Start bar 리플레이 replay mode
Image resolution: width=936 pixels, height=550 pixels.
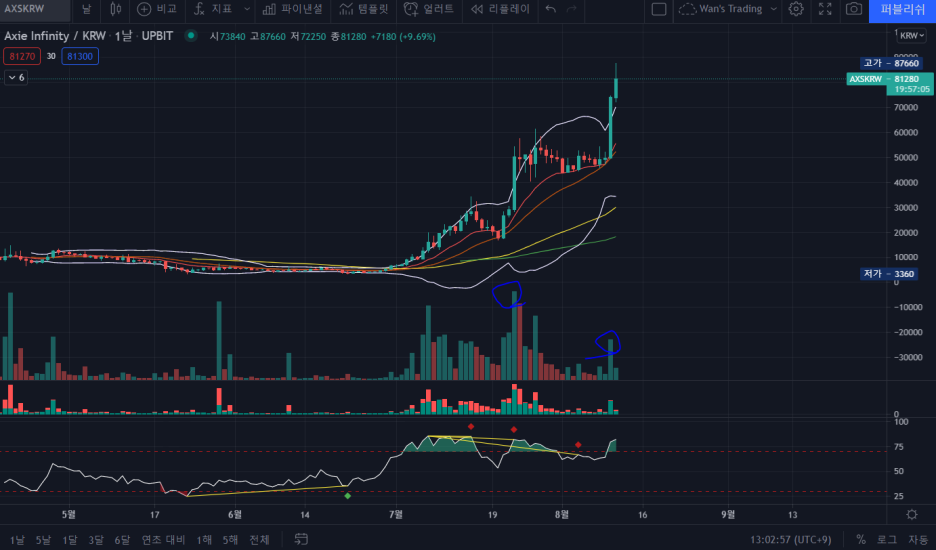pyautogui.click(x=500, y=9)
